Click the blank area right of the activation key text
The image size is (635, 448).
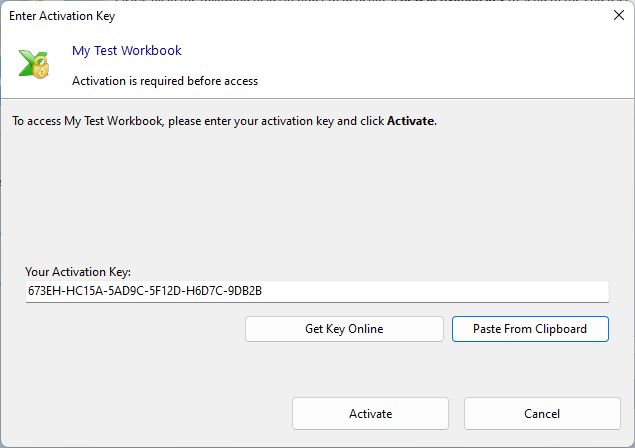point(450,291)
